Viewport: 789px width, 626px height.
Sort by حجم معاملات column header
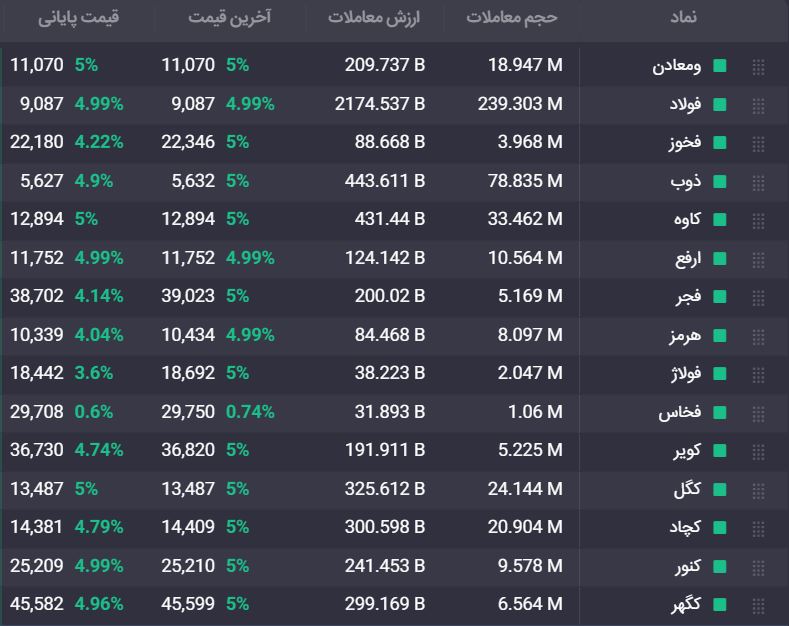tap(512, 17)
